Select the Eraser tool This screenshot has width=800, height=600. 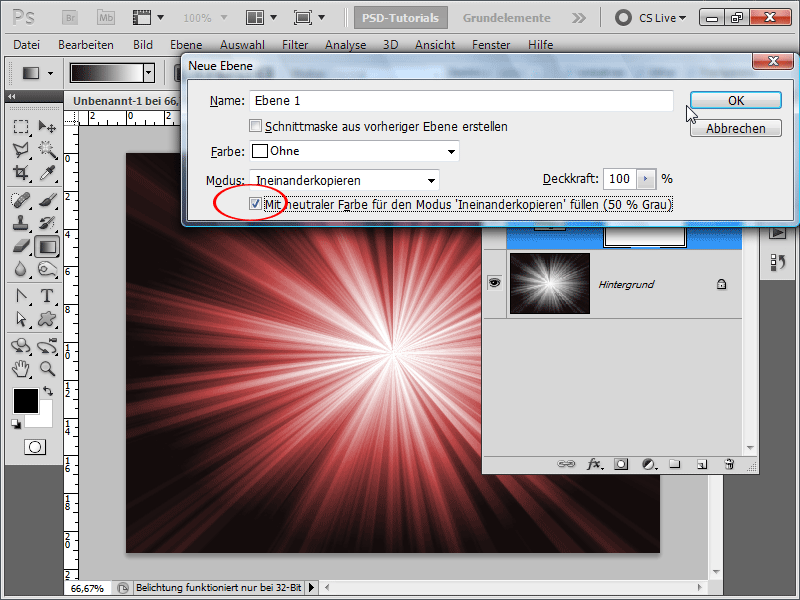21,246
